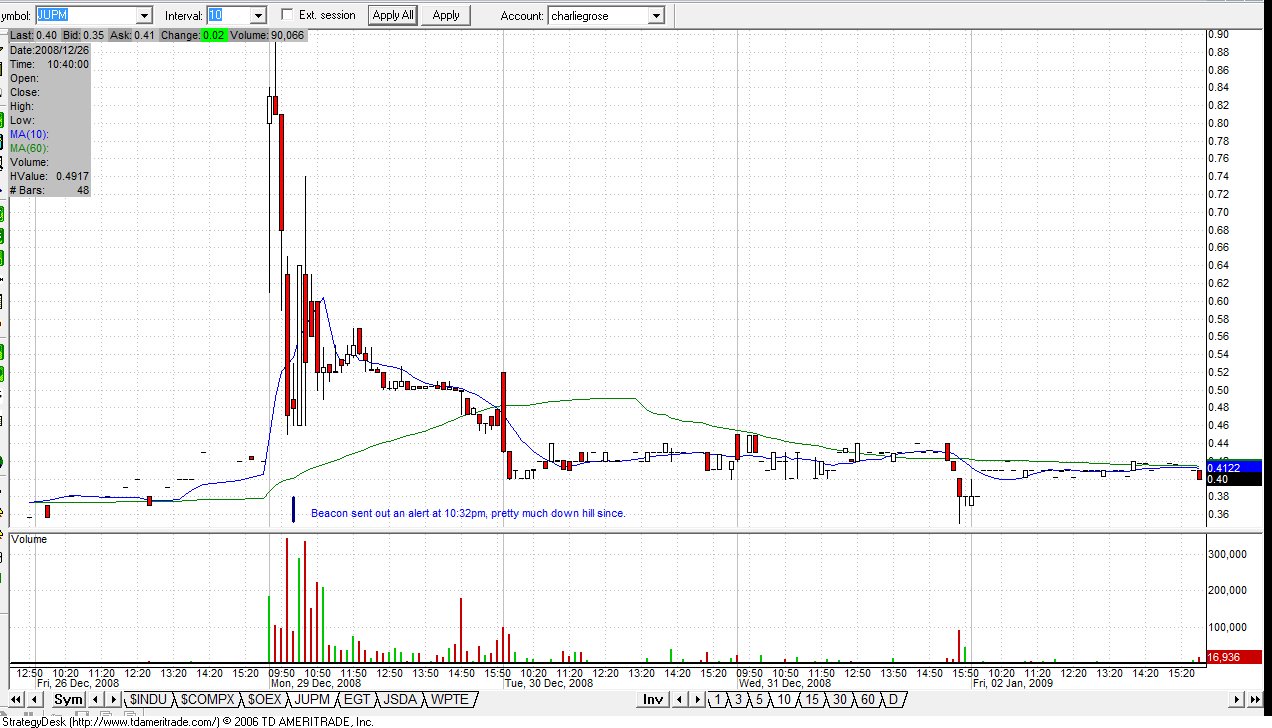Click the blue annotation marker bar
The image size is (1272, 728).
(293, 509)
